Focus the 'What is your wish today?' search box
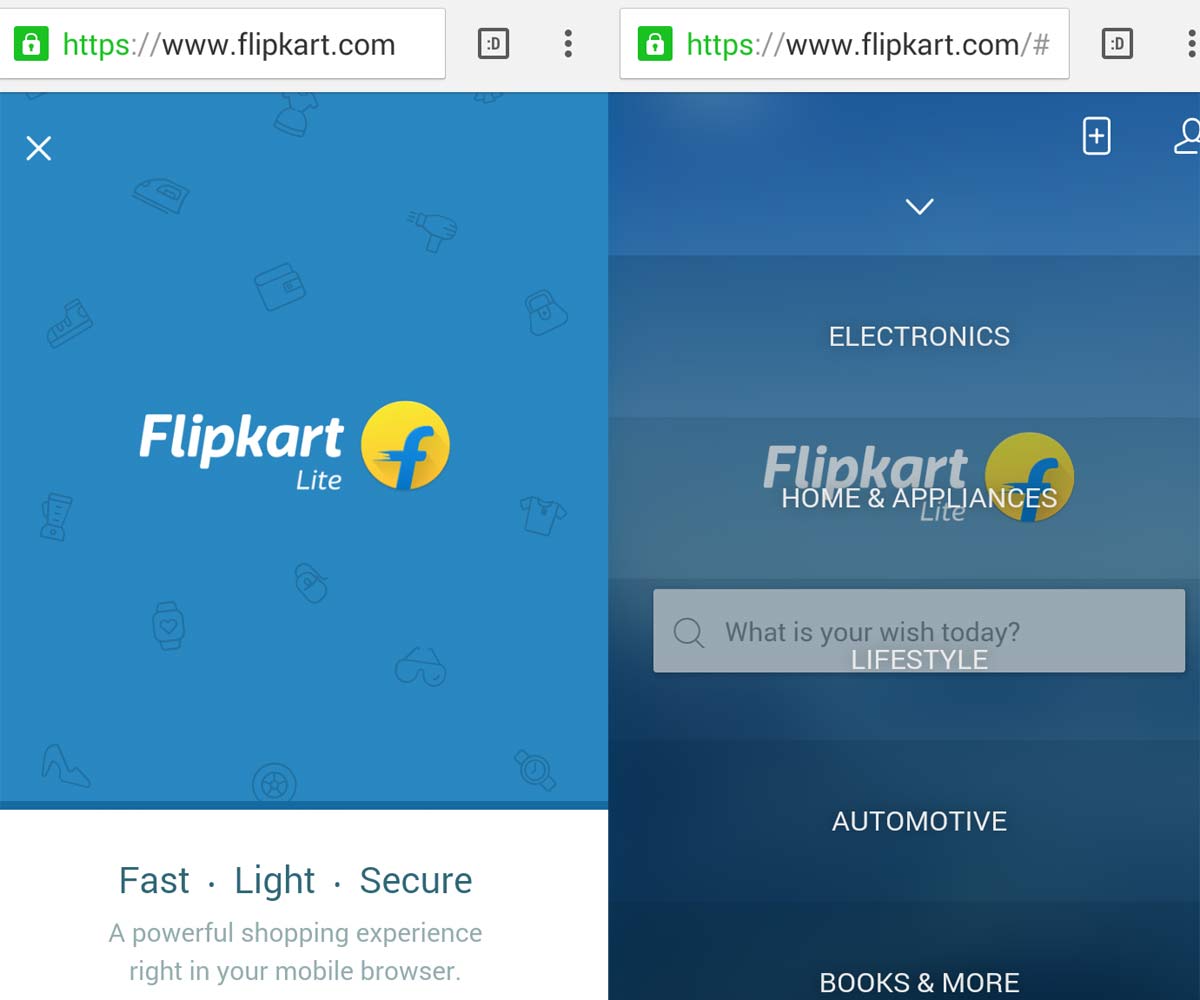This screenshot has width=1200, height=1000. [919, 631]
